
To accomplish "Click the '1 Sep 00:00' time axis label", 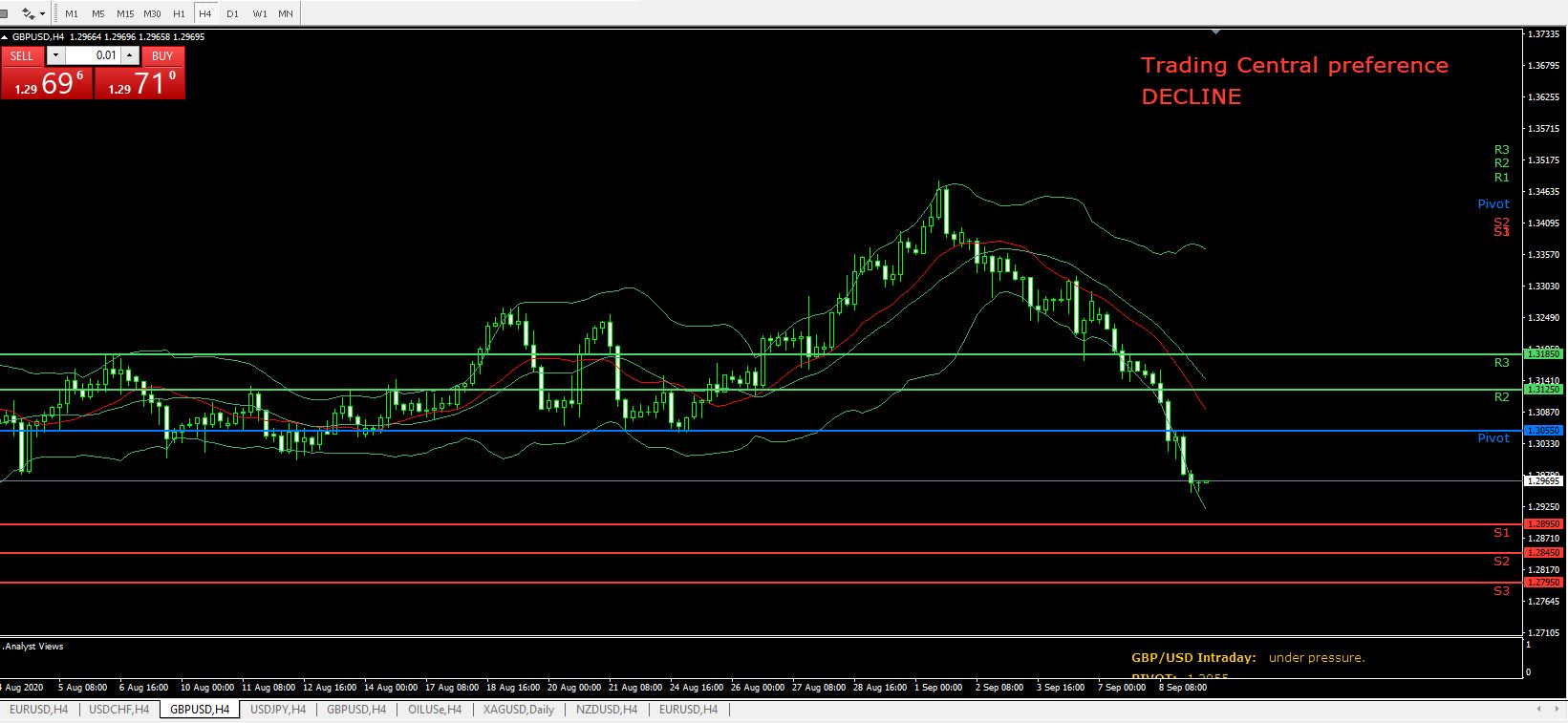I will pyautogui.click(x=938, y=687).
